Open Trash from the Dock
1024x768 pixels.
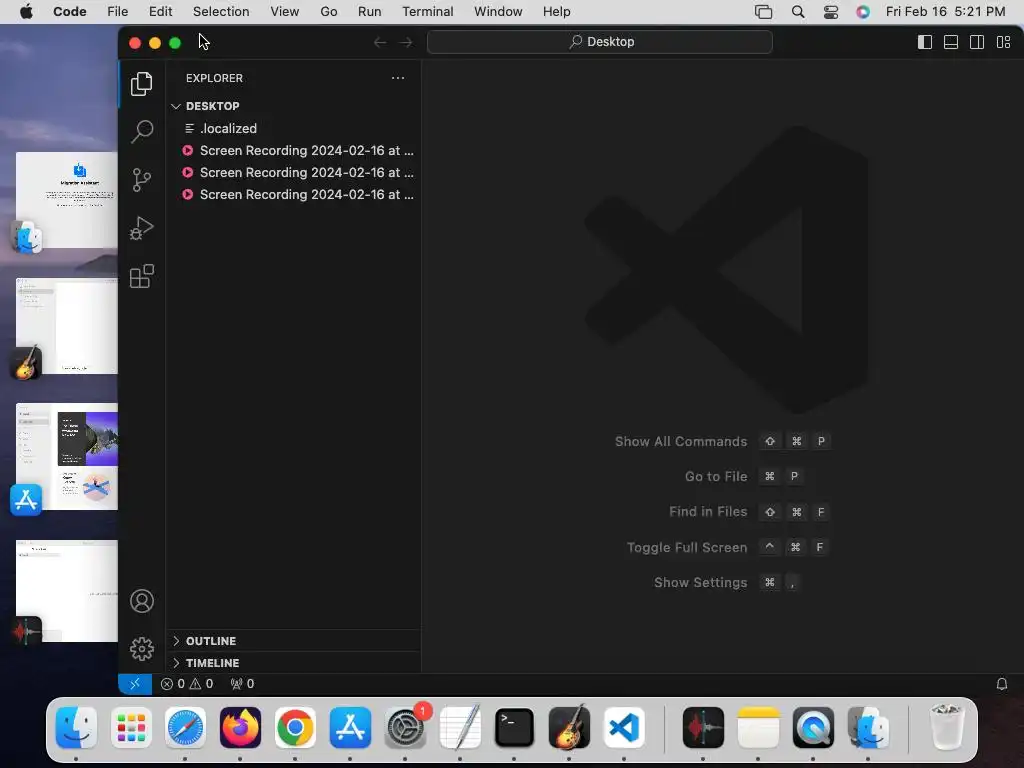click(946, 728)
